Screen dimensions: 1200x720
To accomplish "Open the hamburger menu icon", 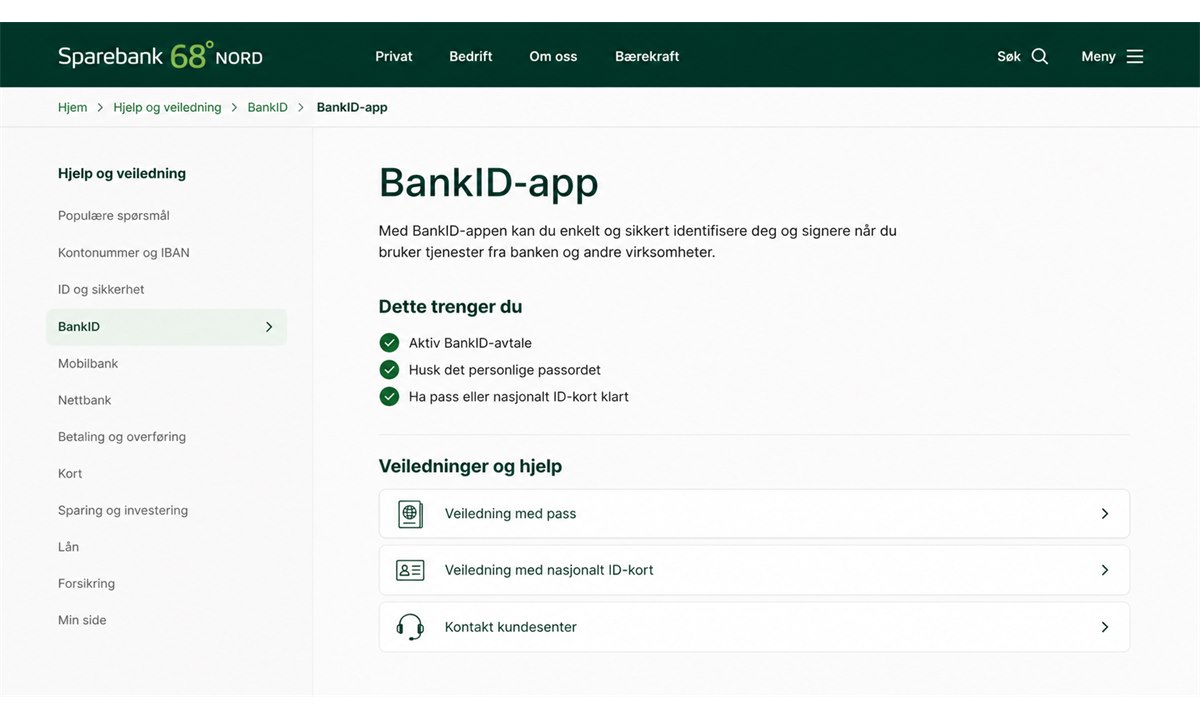I will 1135,56.
